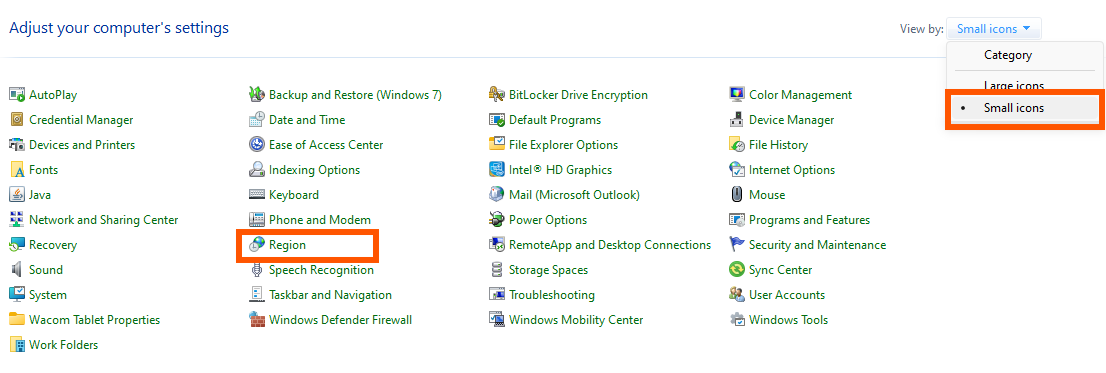Screen dimensions: 1106x373
Task: Click the Color Management monitor icon
Action: pyautogui.click(x=736, y=94)
